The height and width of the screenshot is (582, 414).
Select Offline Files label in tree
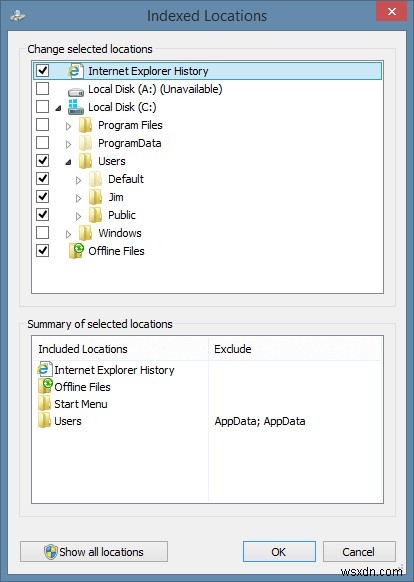[x=116, y=251]
